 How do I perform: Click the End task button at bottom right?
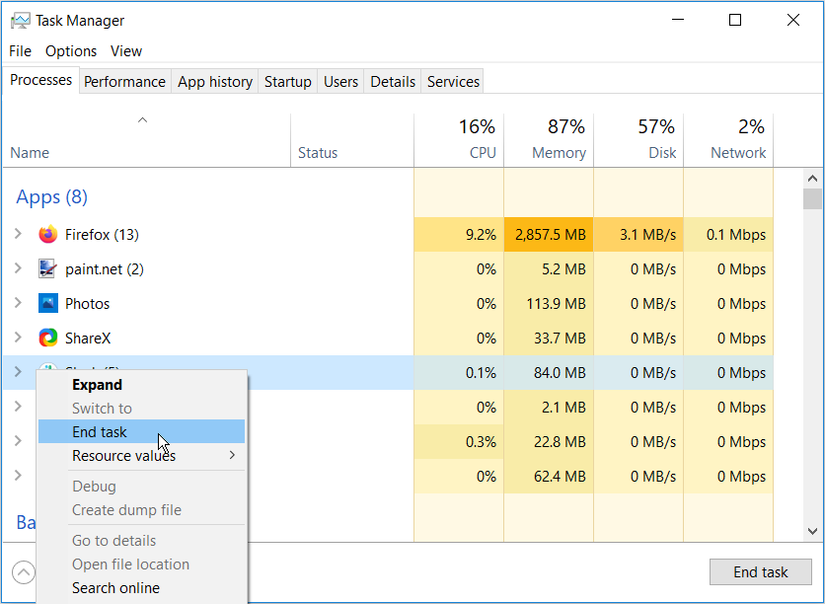760,572
